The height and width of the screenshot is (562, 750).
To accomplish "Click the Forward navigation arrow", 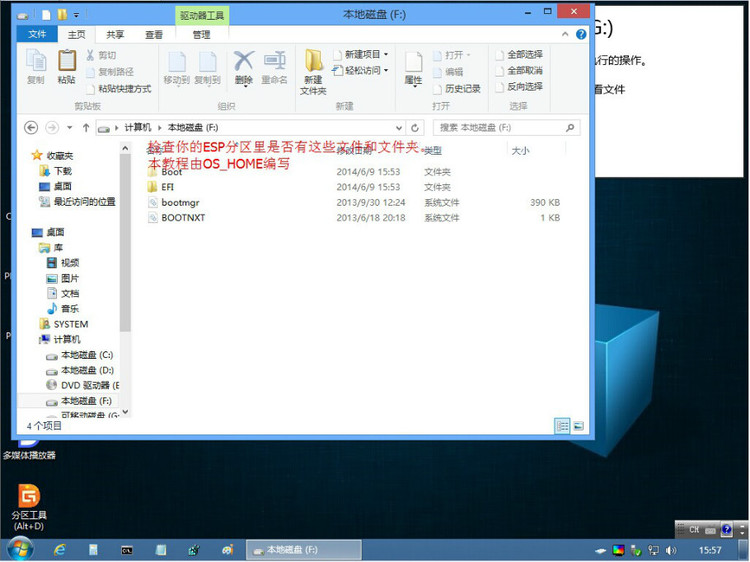I will tap(52, 128).
